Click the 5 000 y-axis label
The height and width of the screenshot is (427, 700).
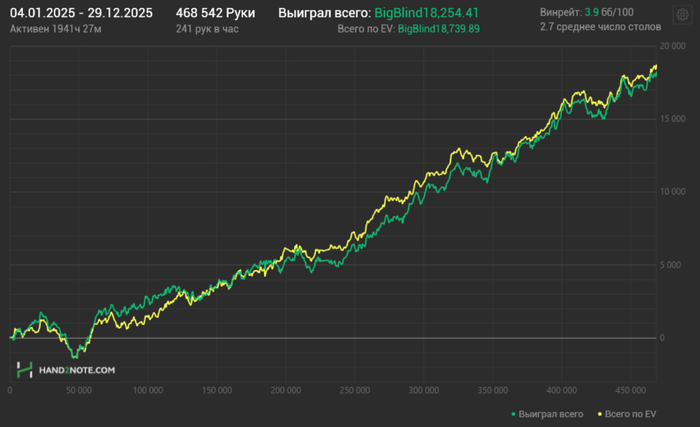pyautogui.click(x=671, y=265)
